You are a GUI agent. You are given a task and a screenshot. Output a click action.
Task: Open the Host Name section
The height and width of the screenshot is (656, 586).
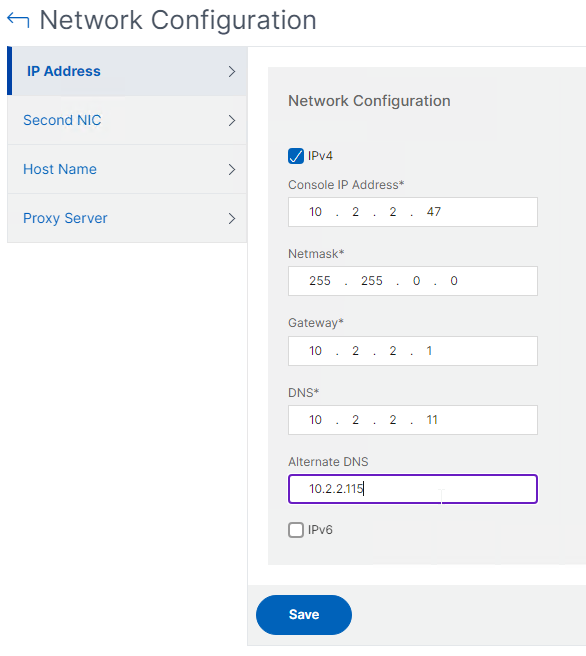point(127,169)
